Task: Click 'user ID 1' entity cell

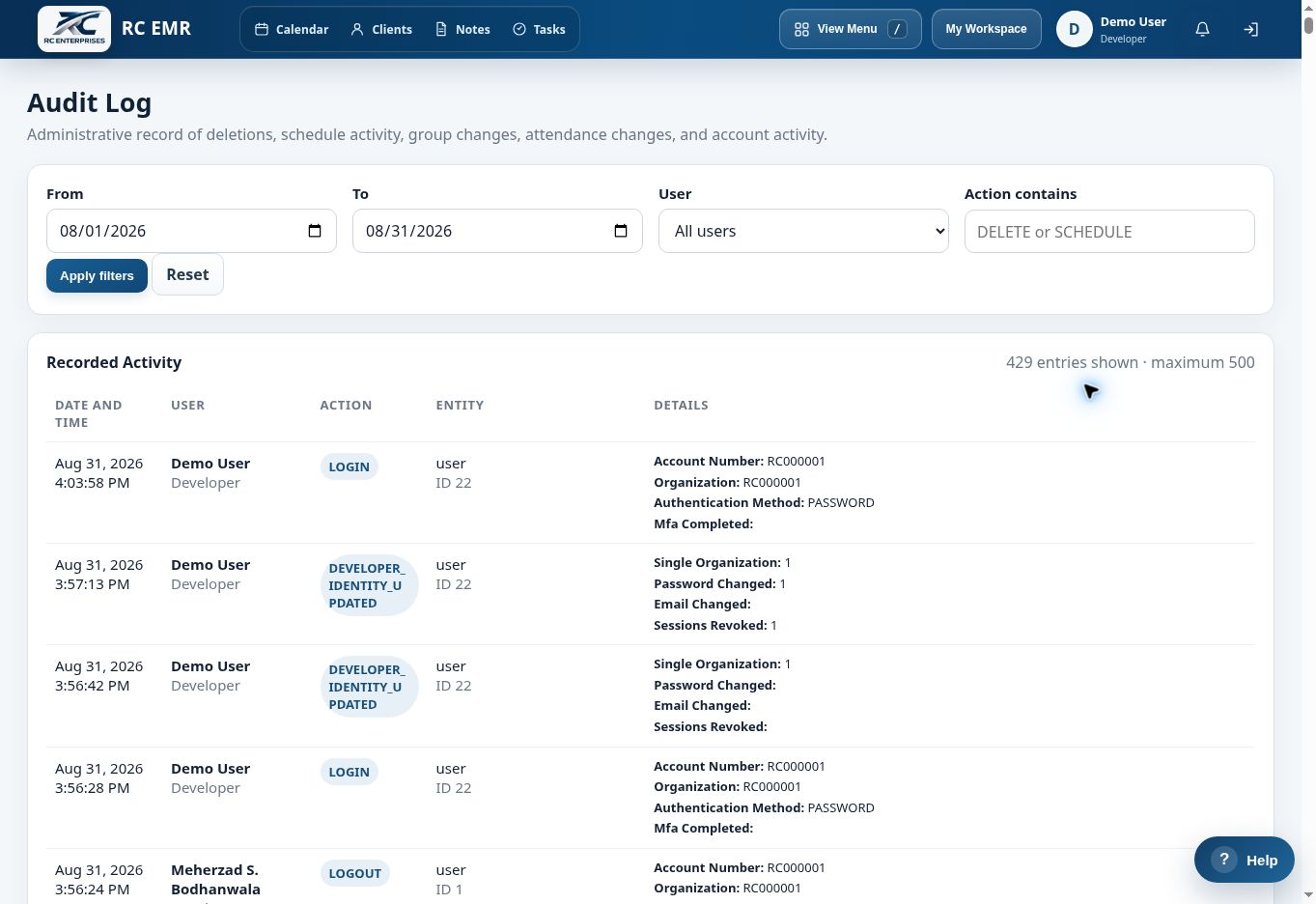Action: [x=450, y=880]
